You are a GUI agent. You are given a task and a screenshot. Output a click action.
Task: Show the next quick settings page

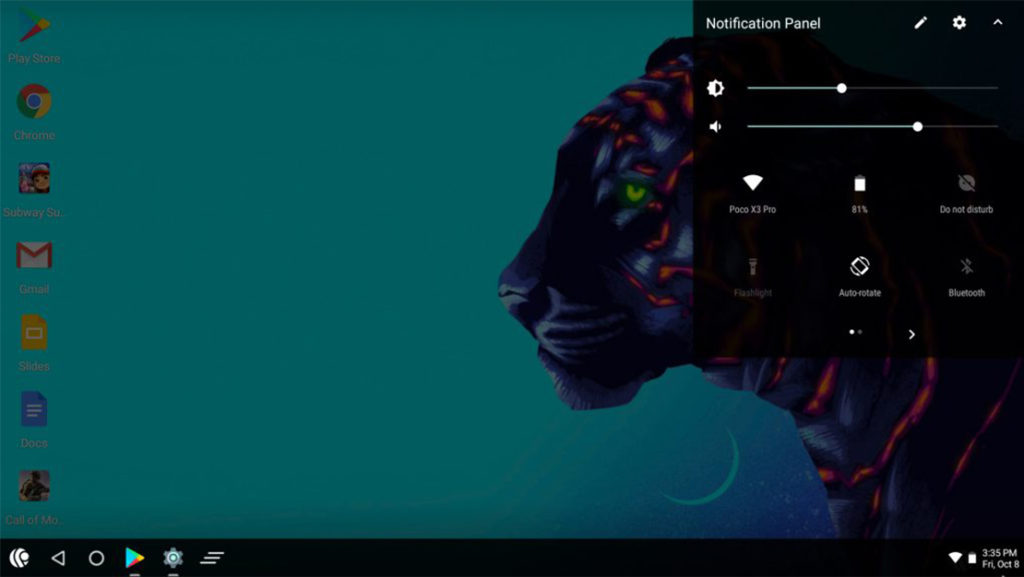pos(911,334)
